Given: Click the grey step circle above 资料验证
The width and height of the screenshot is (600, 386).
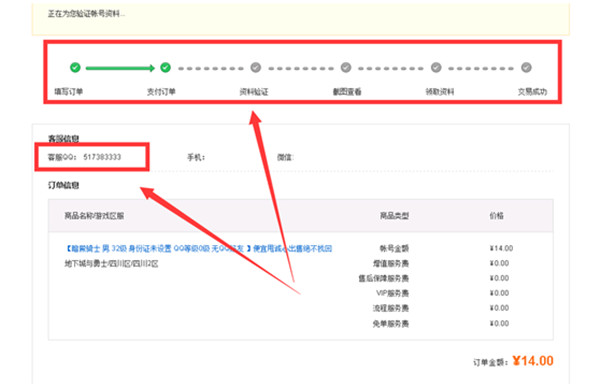Looking at the screenshot, I should (256, 68).
